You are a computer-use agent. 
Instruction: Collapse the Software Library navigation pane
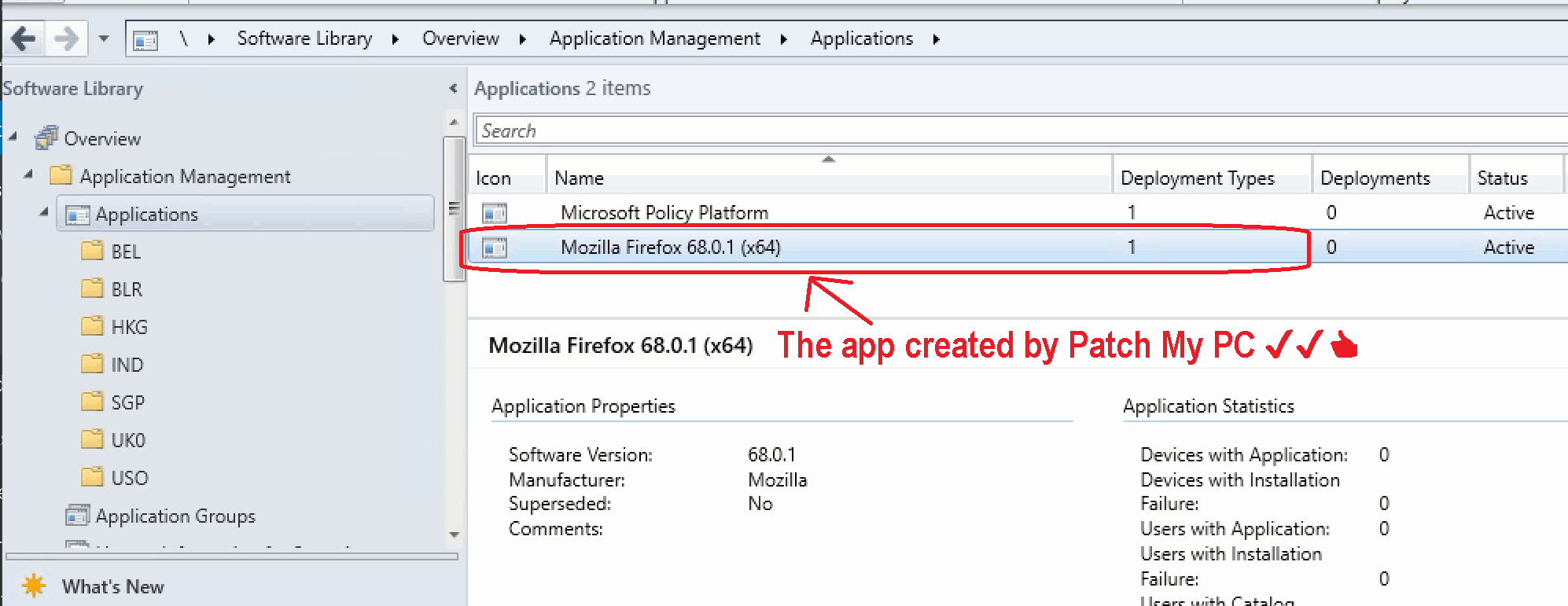tap(453, 89)
